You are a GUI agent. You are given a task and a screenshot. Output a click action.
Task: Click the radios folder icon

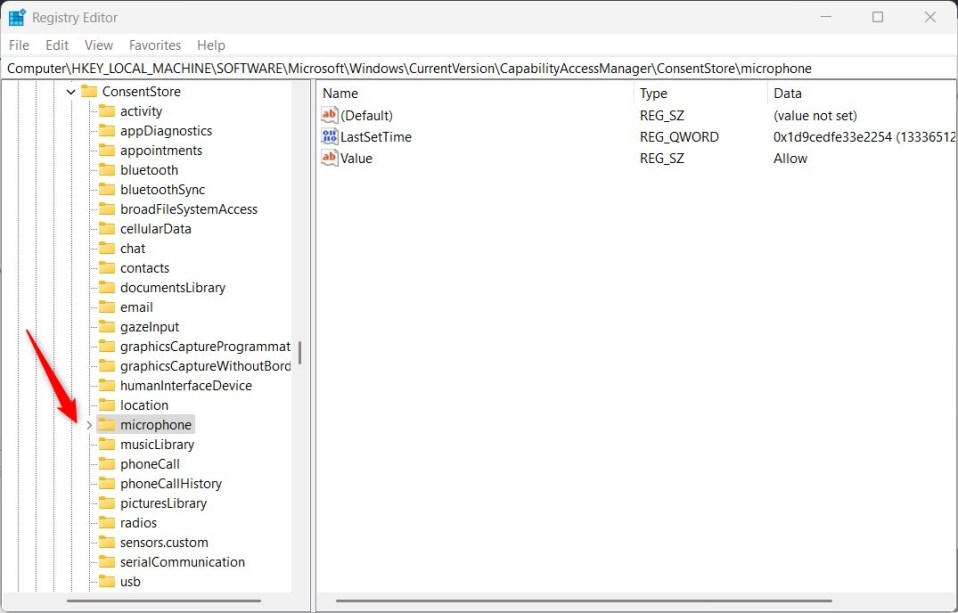point(107,522)
